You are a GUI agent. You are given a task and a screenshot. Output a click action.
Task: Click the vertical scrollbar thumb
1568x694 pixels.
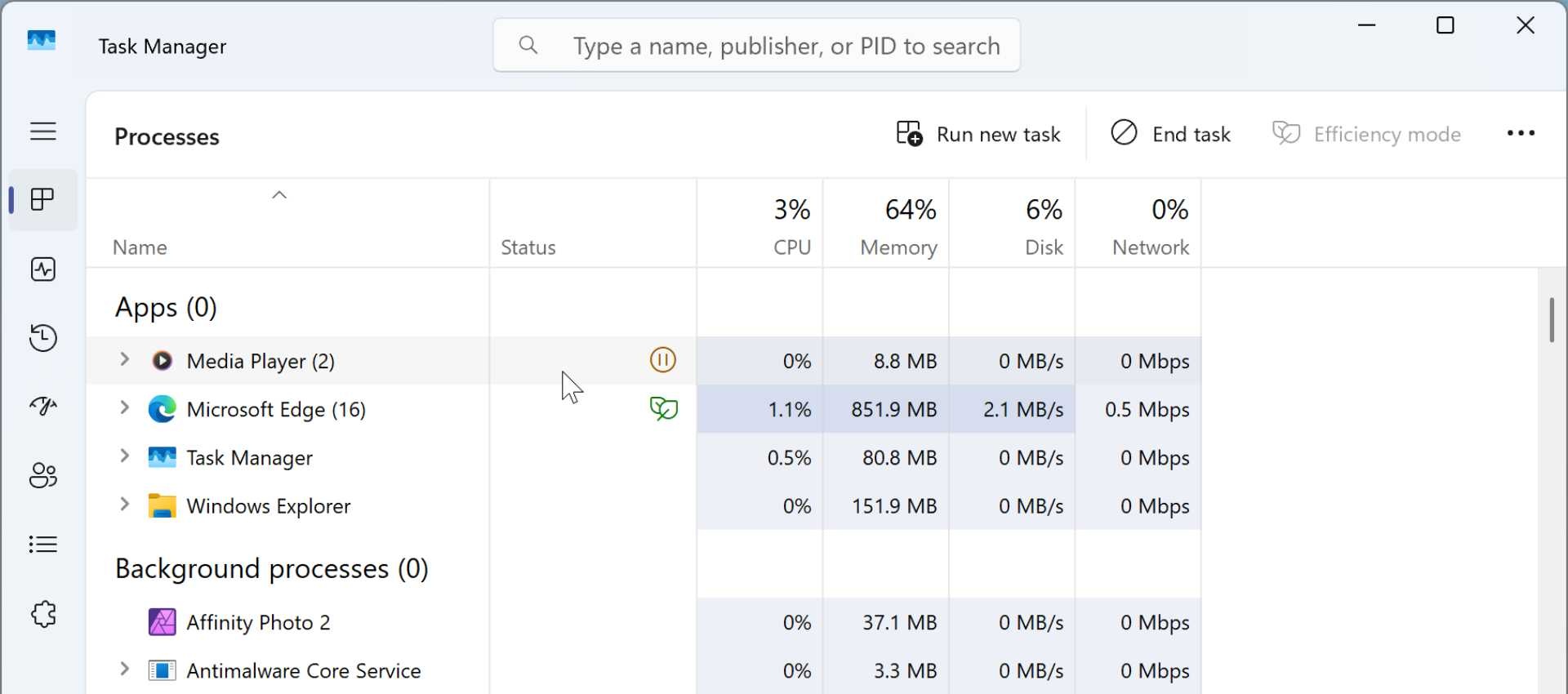click(x=1551, y=320)
